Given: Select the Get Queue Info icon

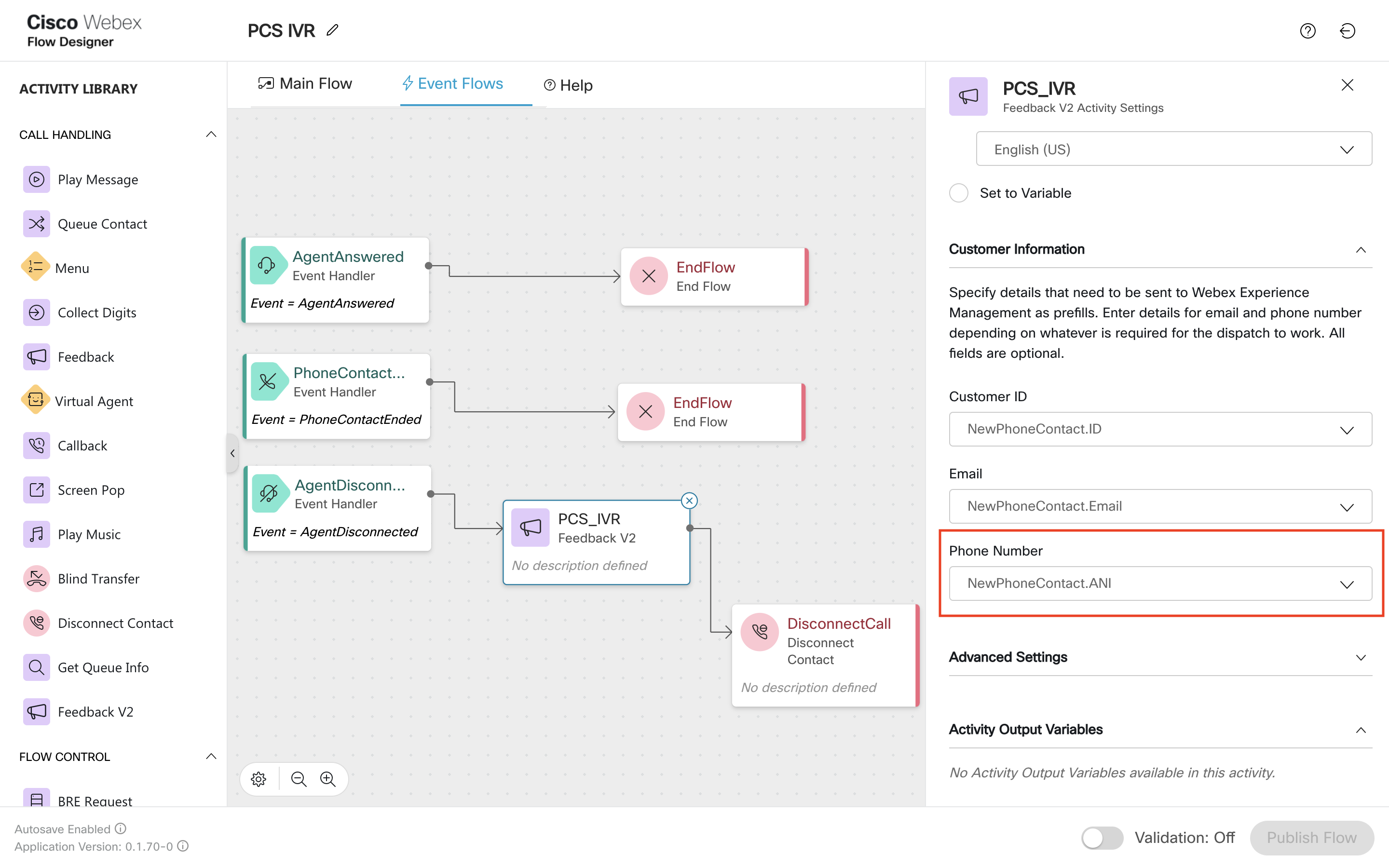Looking at the screenshot, I should [36, 667].
